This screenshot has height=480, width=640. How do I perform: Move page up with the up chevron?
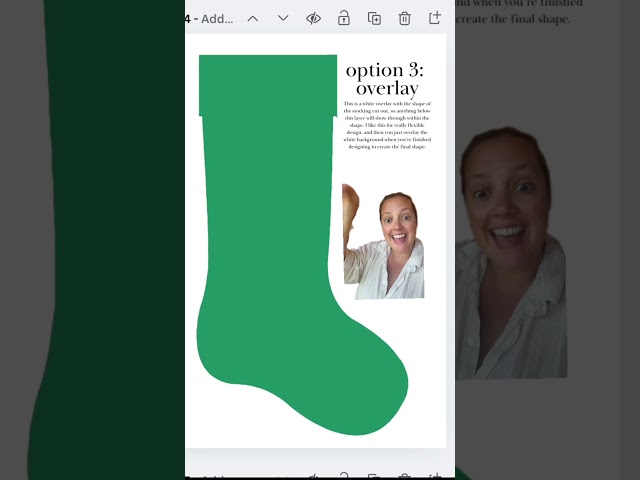pyautogui.click(x=253, y=19)
